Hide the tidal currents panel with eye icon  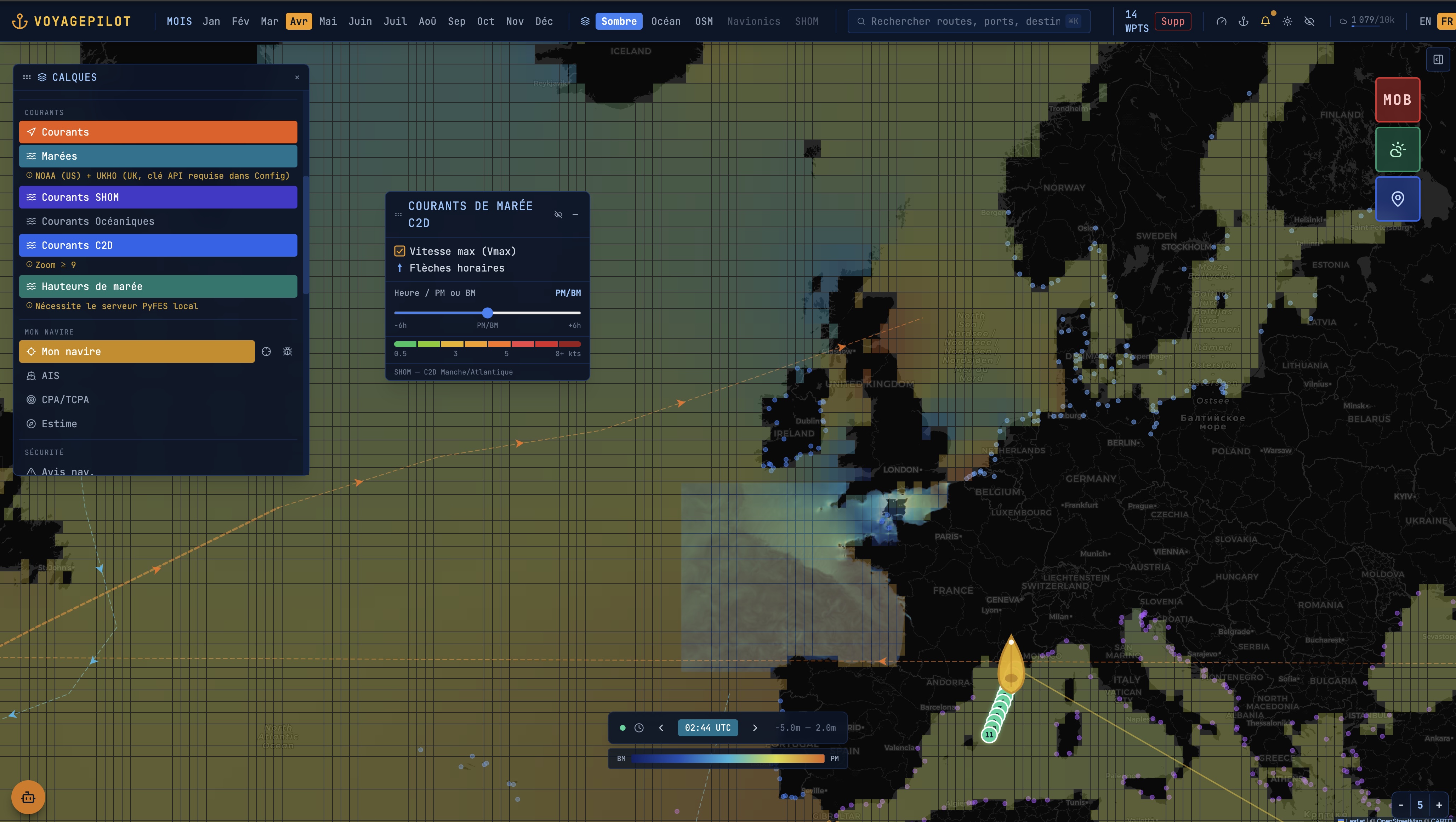(x=558, y=215)
